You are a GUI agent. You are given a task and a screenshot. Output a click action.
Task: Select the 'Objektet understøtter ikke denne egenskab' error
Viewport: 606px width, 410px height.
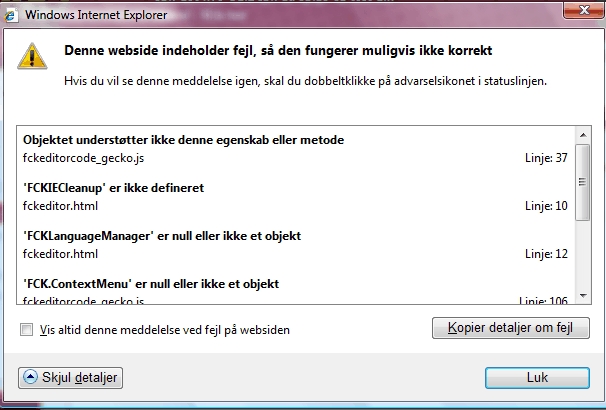(x=183, y=140)
